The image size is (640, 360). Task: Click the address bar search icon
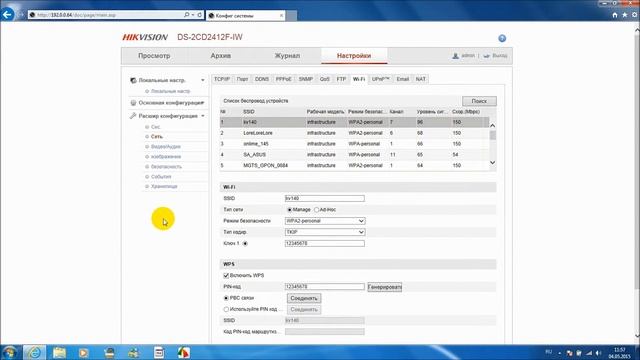pos(187,15)
